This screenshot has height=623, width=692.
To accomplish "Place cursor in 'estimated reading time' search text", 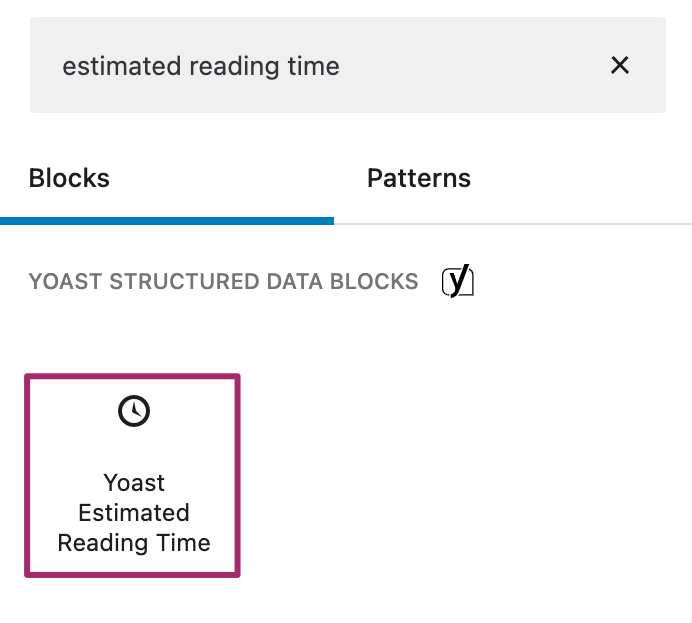I will pos(201,66).
